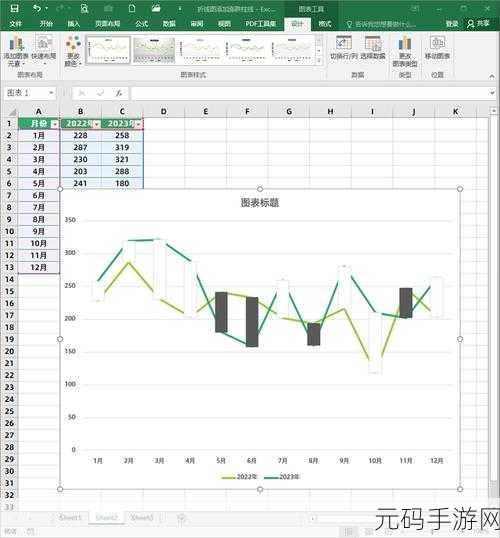Image resolution: width=500 pixels, height=538 pixels.
Task: Apply the fifth chart style thumbnail
Action: pos(292,50)
